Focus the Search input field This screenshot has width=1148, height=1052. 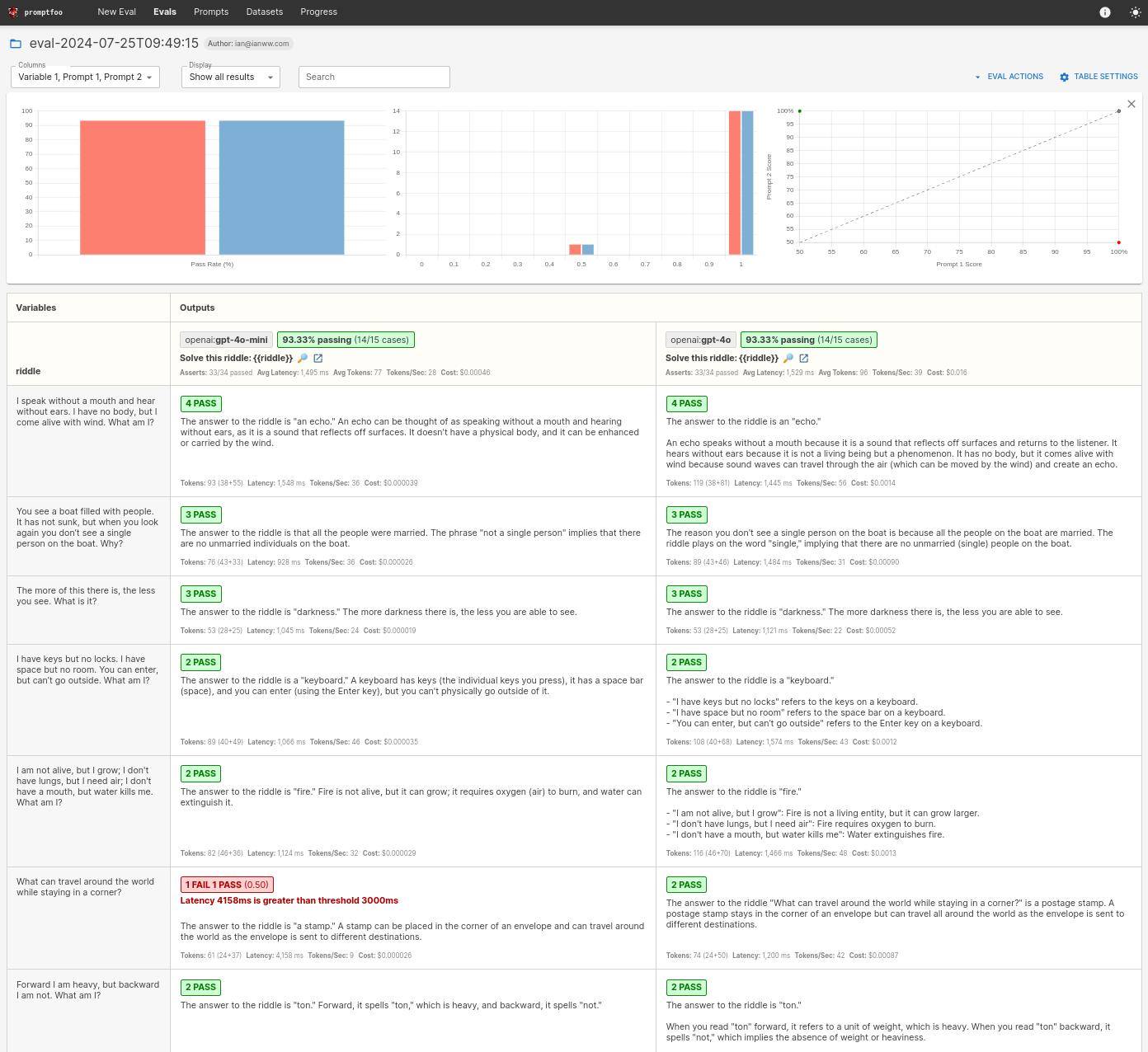(x=374, y=77)
